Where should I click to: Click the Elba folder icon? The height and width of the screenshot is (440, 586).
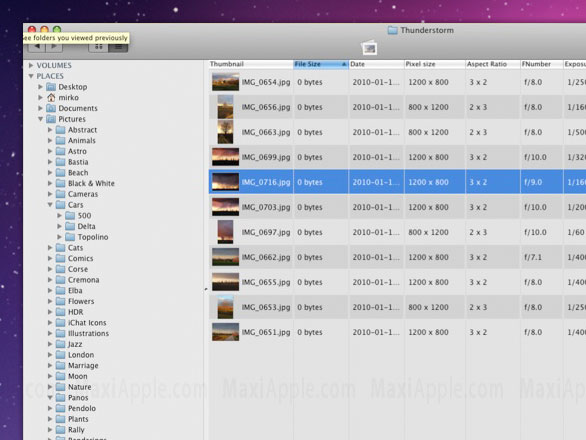pyautogui.click(x=61, y=290)
